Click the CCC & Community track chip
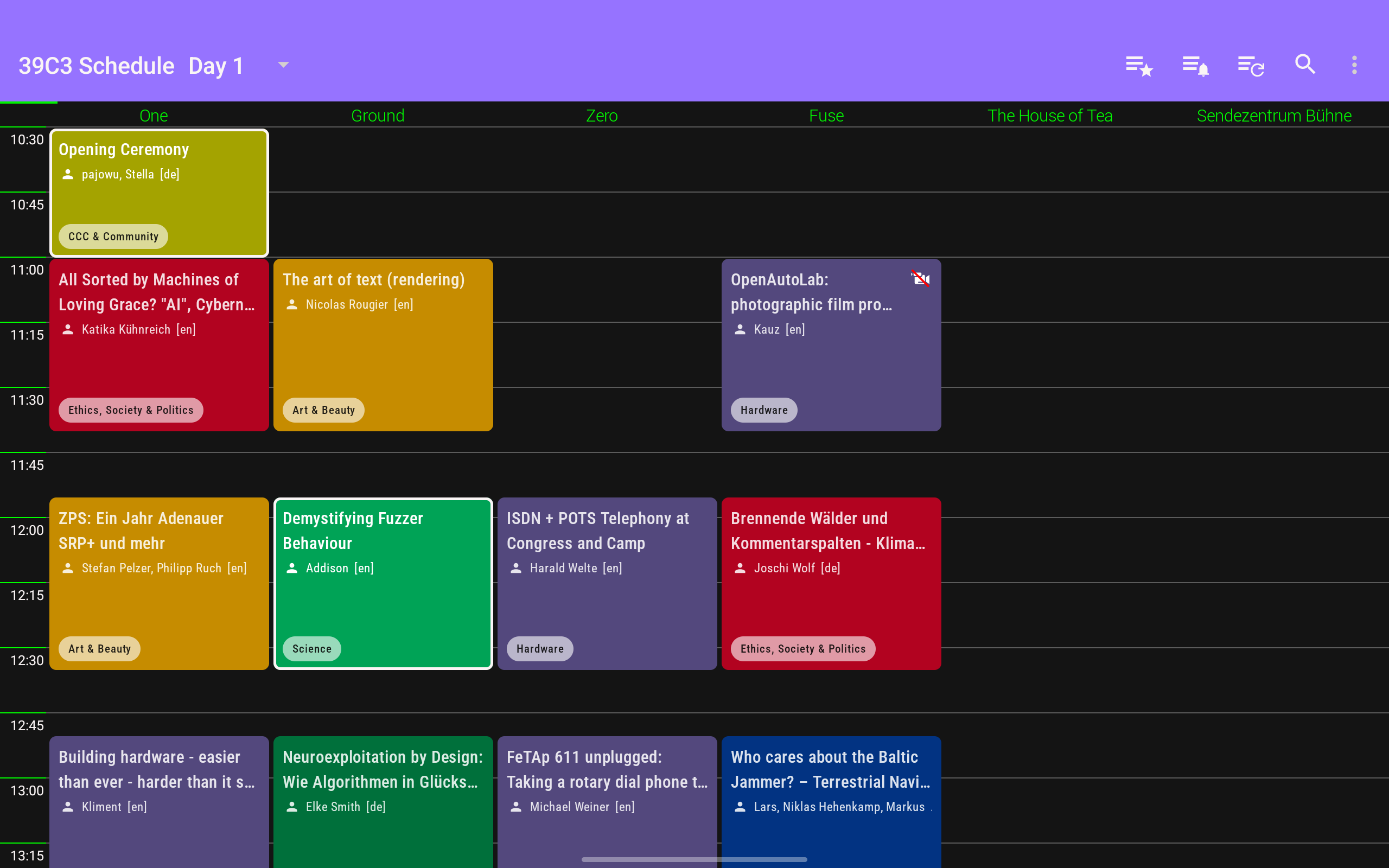This screenshot has height=868, width=1389. click(113, 237)
